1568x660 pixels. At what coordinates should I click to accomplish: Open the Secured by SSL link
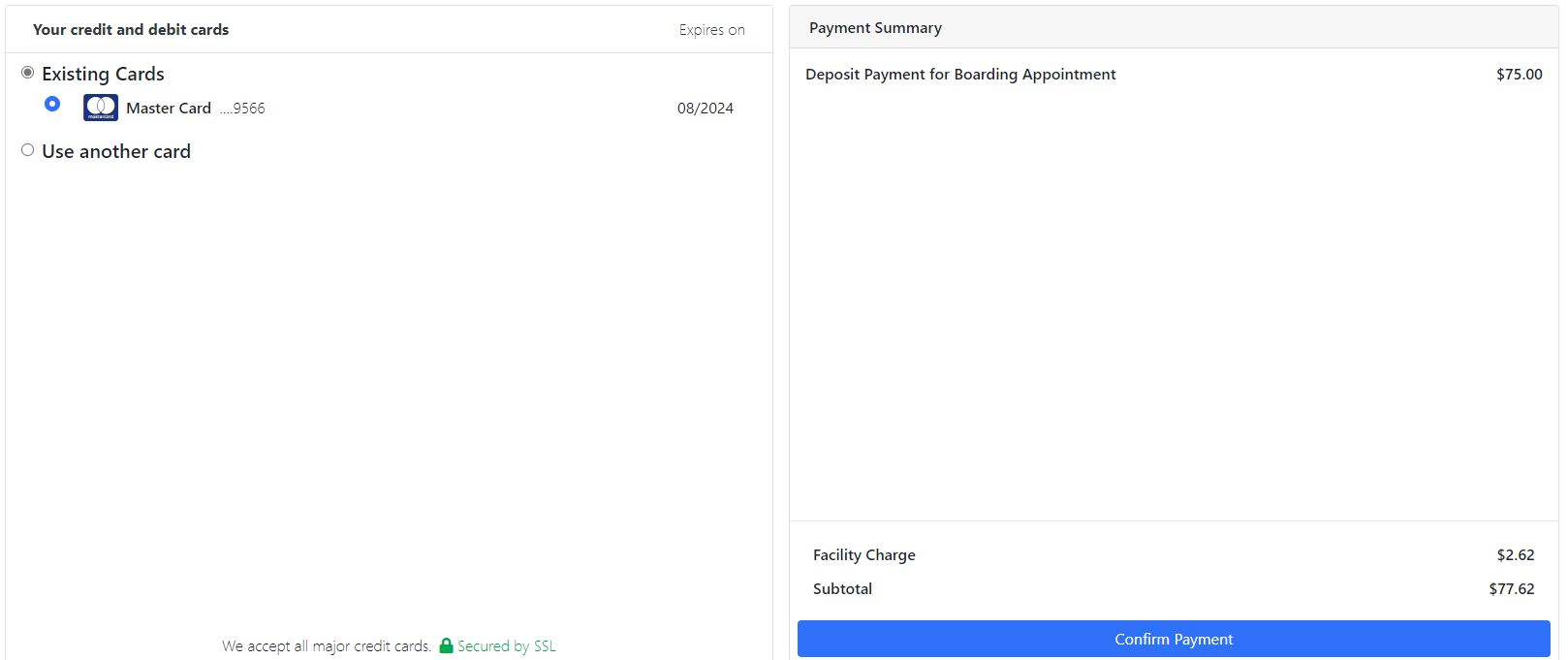(x=506, y=645)
